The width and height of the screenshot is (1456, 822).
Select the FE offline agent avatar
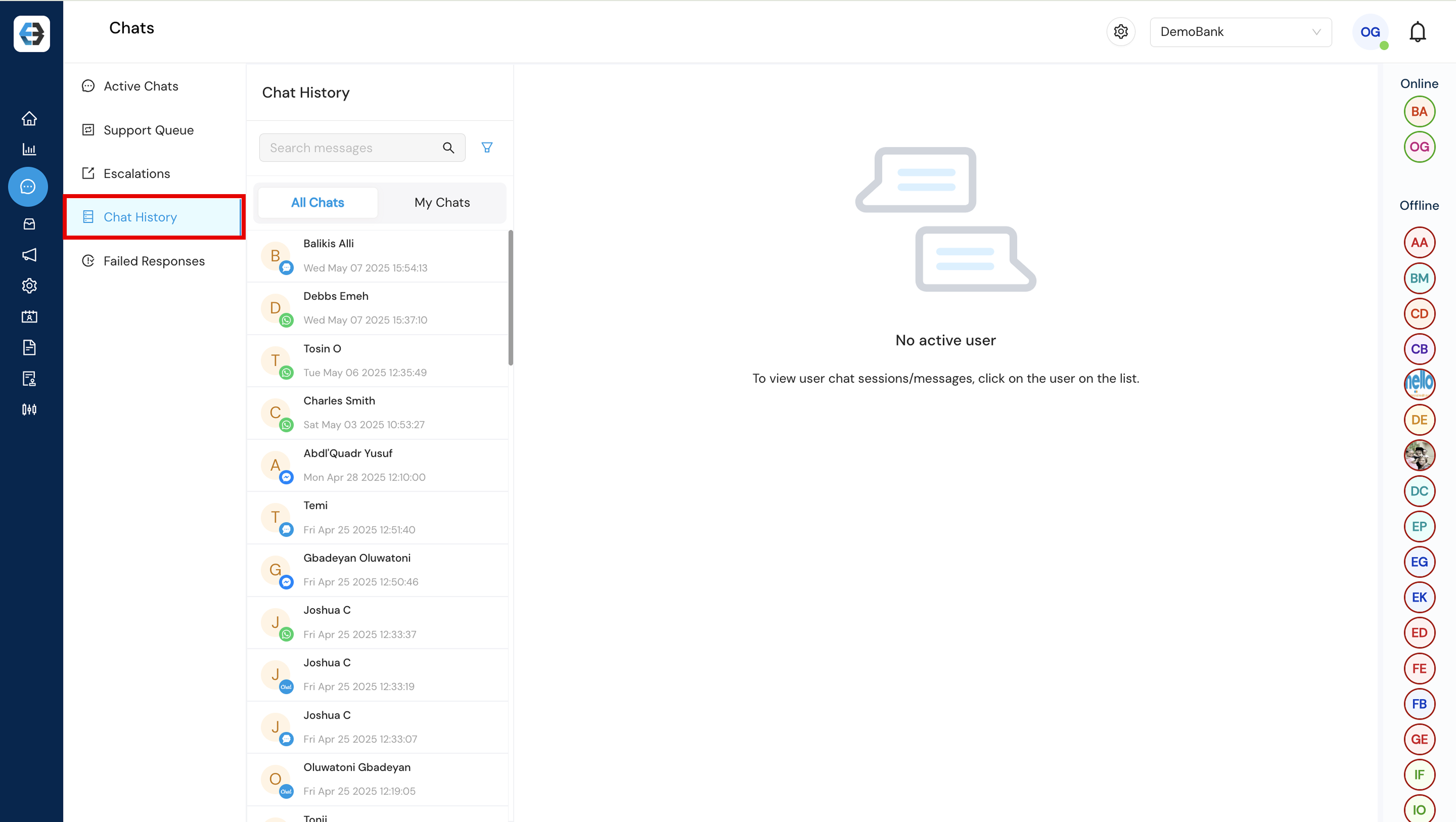click(1419, 668)
